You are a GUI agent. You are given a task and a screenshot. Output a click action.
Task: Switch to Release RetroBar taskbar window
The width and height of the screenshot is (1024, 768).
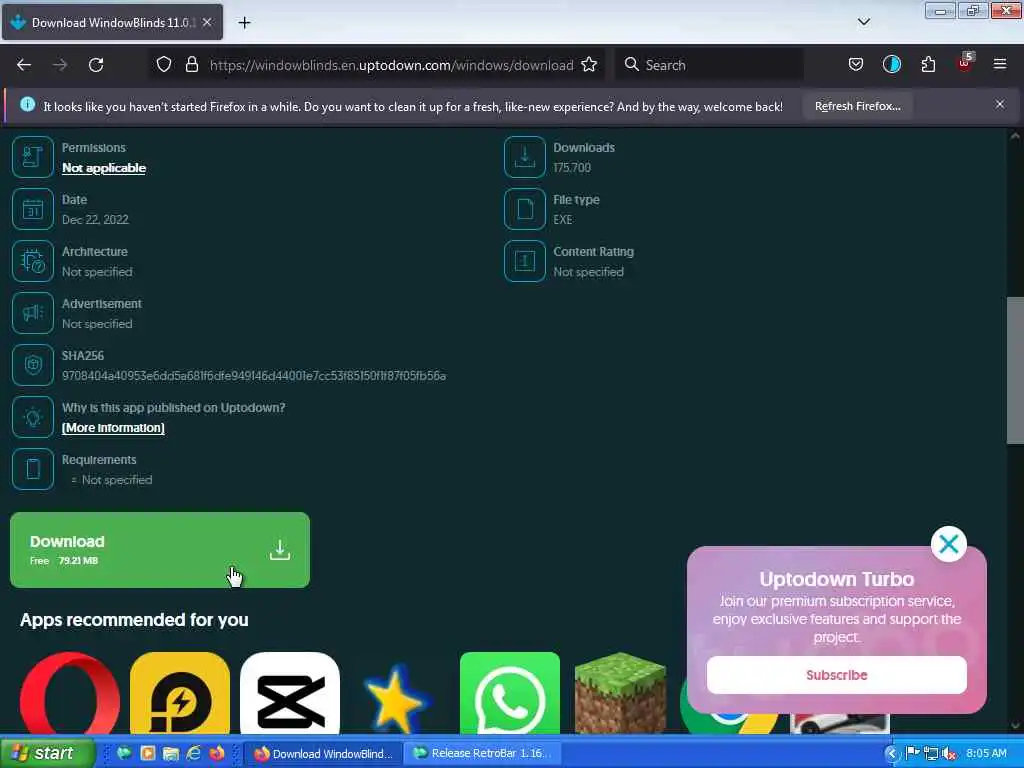pos(482,753)
